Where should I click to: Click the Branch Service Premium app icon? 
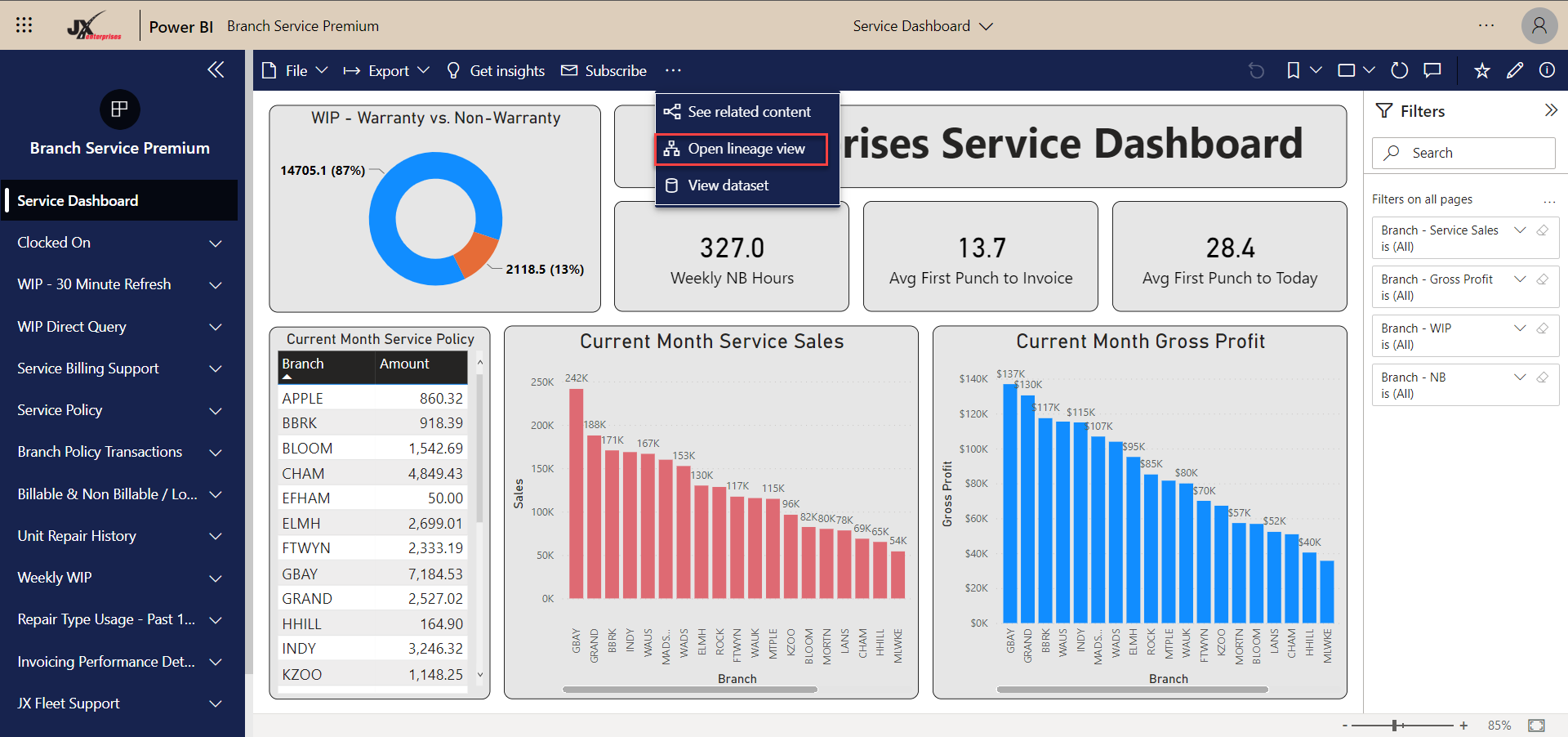120,109
